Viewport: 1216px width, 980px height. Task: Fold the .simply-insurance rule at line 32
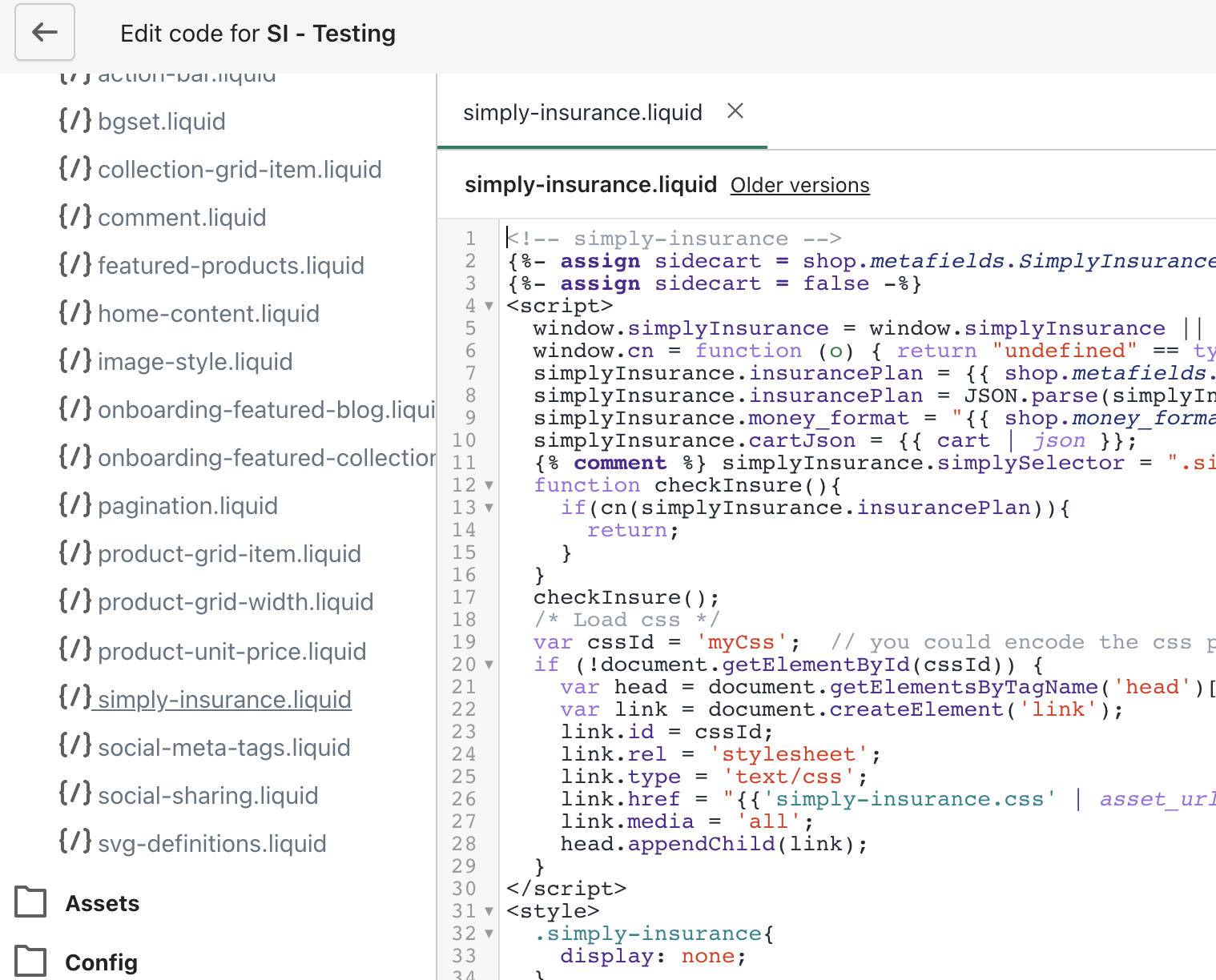tap(489, 934)
